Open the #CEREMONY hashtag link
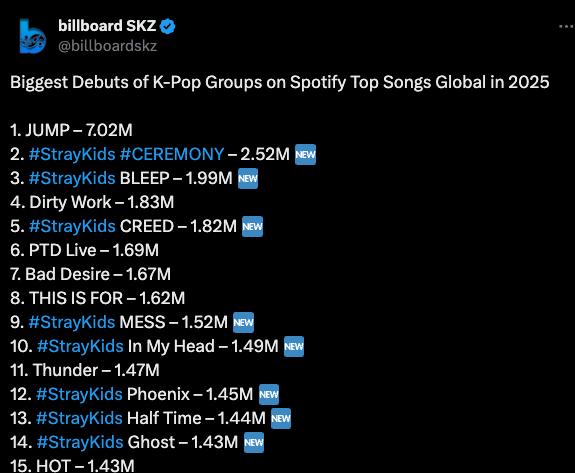 (x=172, y=154)
